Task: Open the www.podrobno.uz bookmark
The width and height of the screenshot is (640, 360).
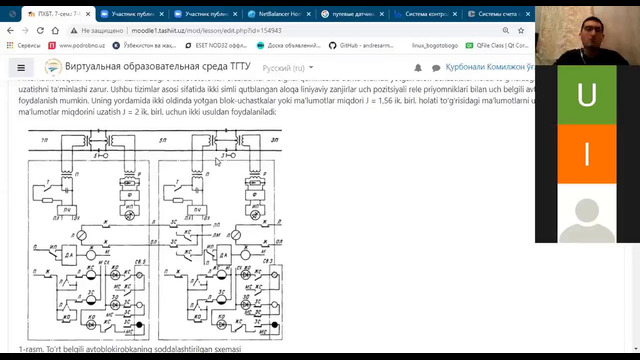Action: point(76,45)
